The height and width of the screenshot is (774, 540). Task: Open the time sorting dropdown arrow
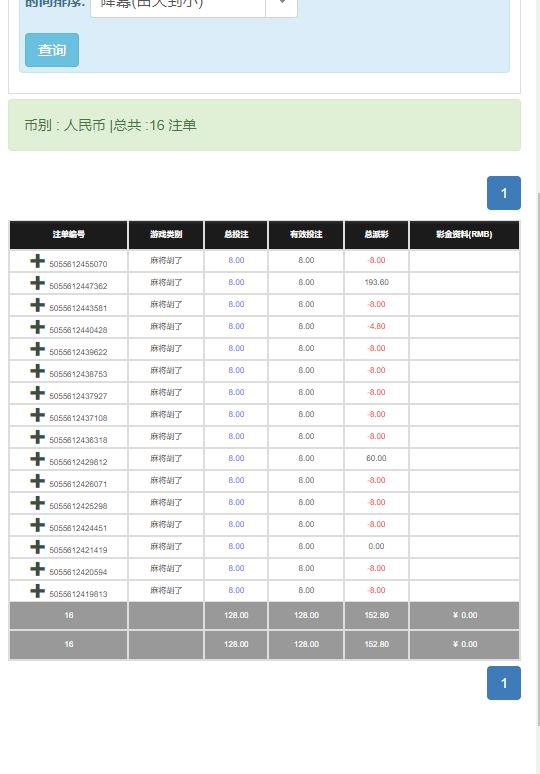(x=282, y=5)
